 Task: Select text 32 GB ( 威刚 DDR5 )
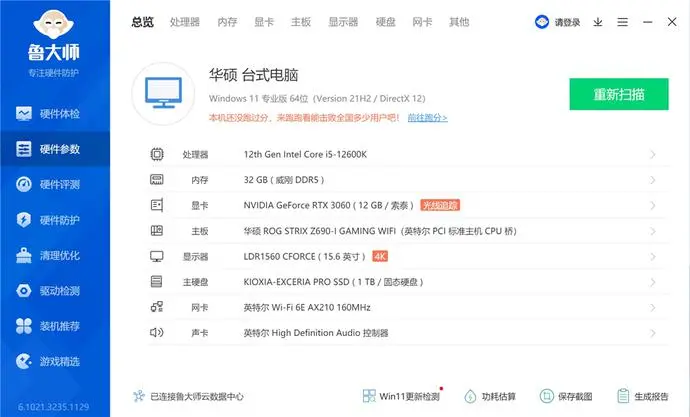pyautogui.click(x=284, y=180)
